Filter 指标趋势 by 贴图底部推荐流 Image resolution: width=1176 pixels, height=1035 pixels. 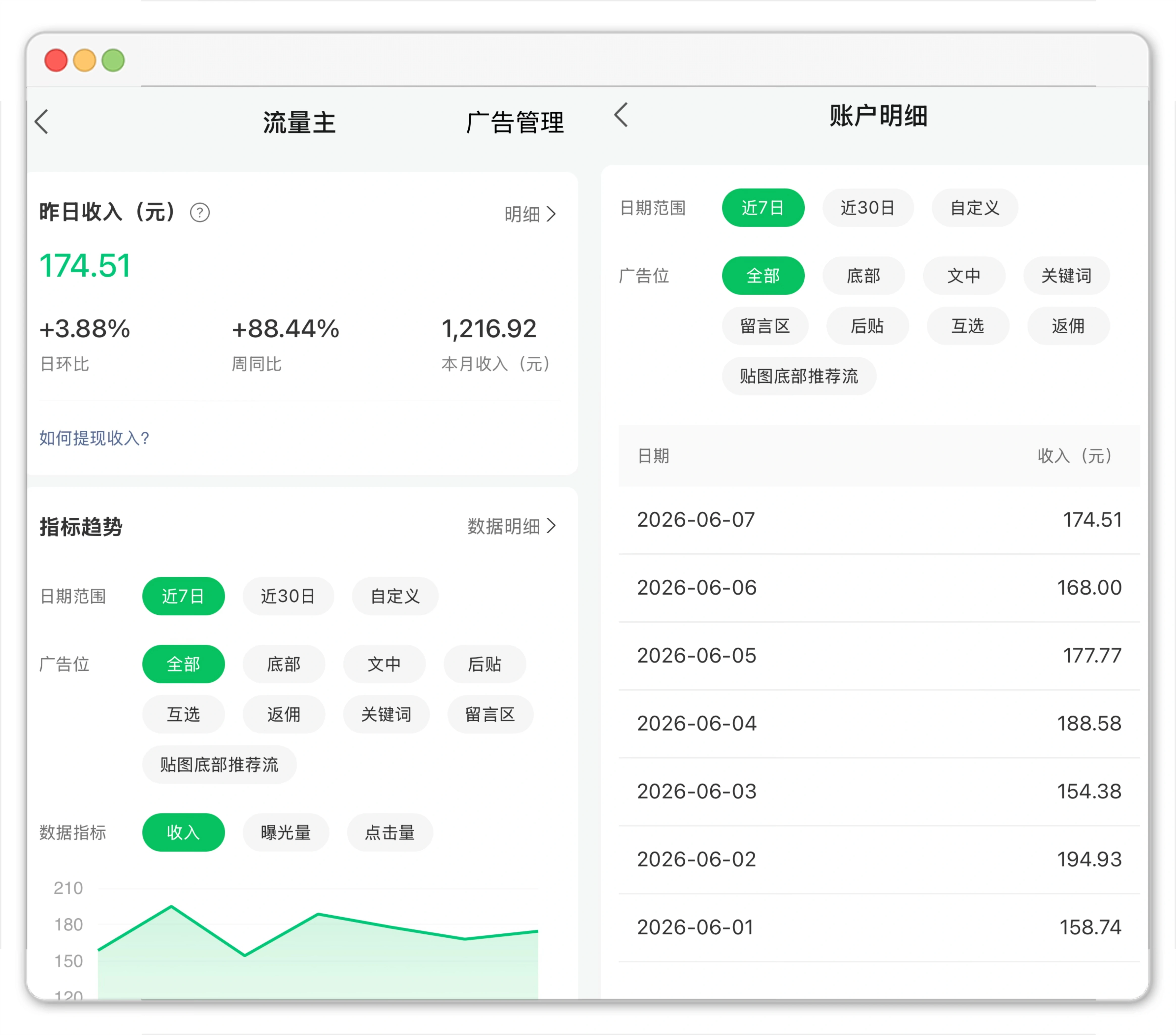click(220, 765)
